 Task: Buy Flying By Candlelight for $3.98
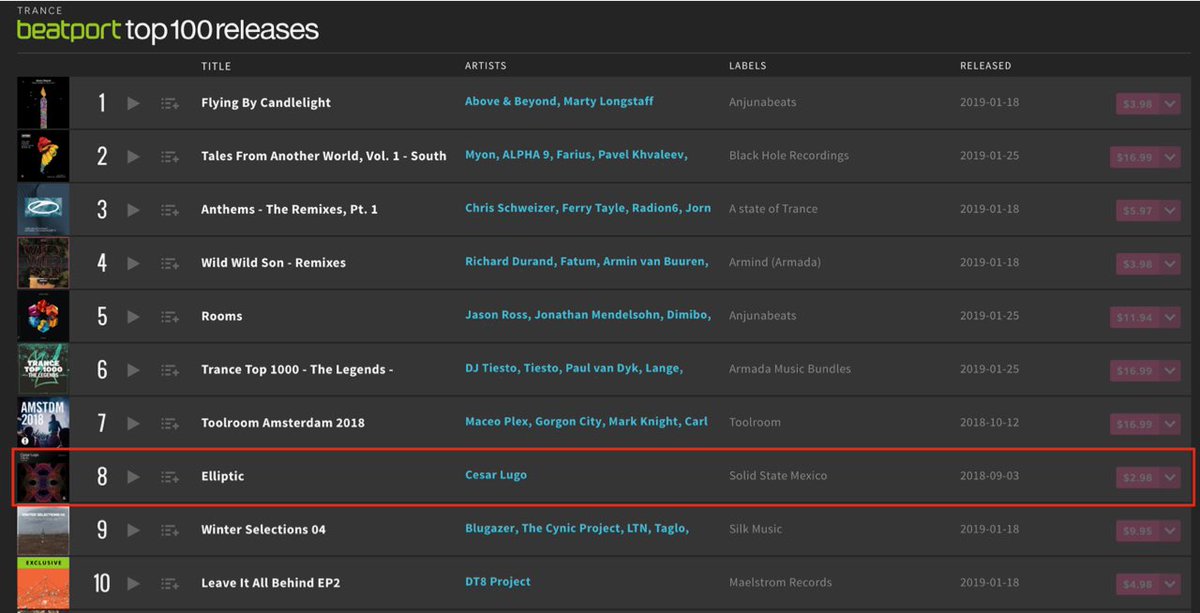(x=1138, y=104)
